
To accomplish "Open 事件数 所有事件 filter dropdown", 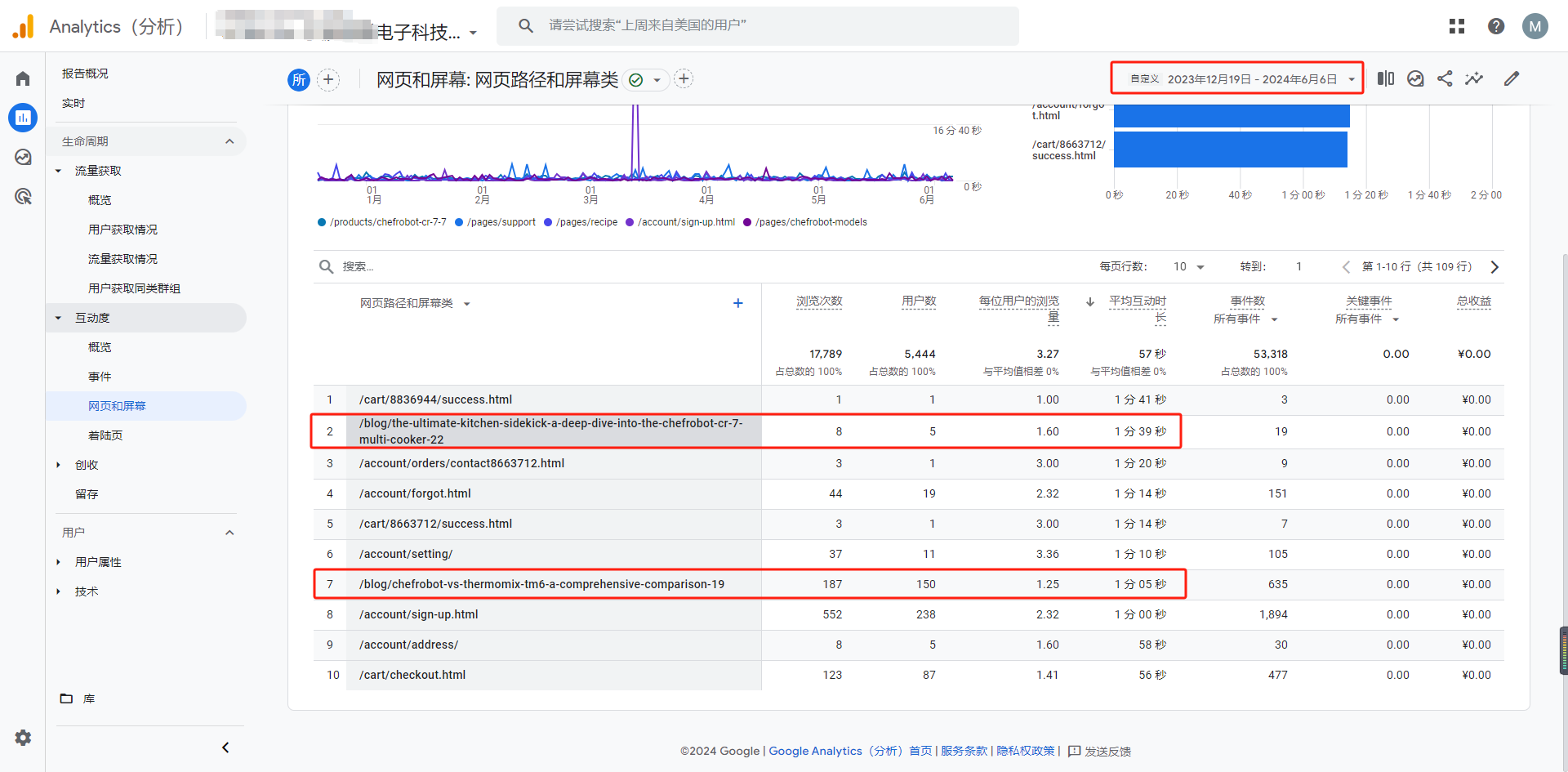I will (1245, 319).
